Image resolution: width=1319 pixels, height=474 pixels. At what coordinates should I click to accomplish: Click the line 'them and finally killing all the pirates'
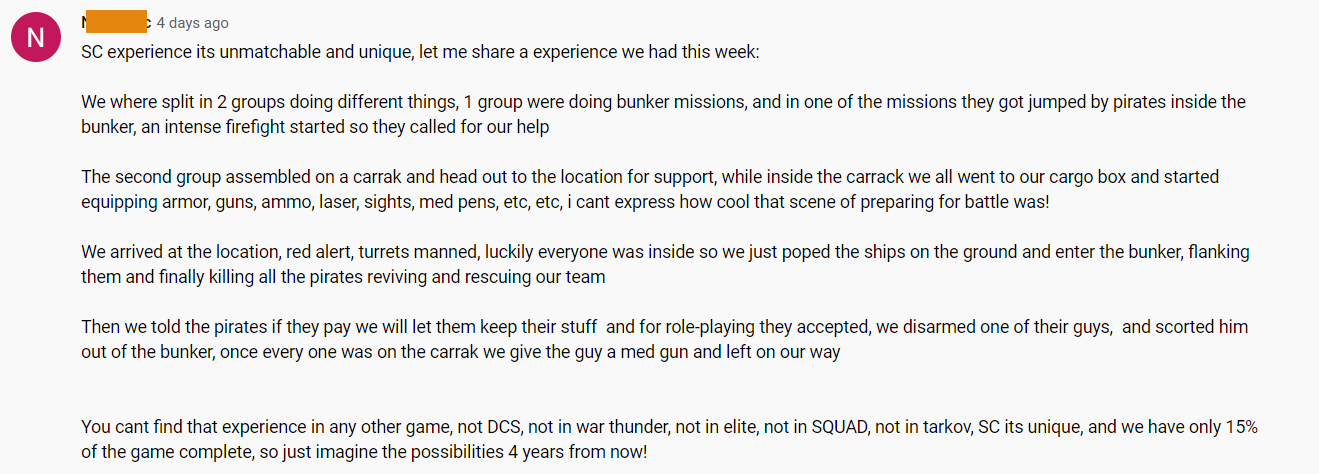tap(343, 277)
